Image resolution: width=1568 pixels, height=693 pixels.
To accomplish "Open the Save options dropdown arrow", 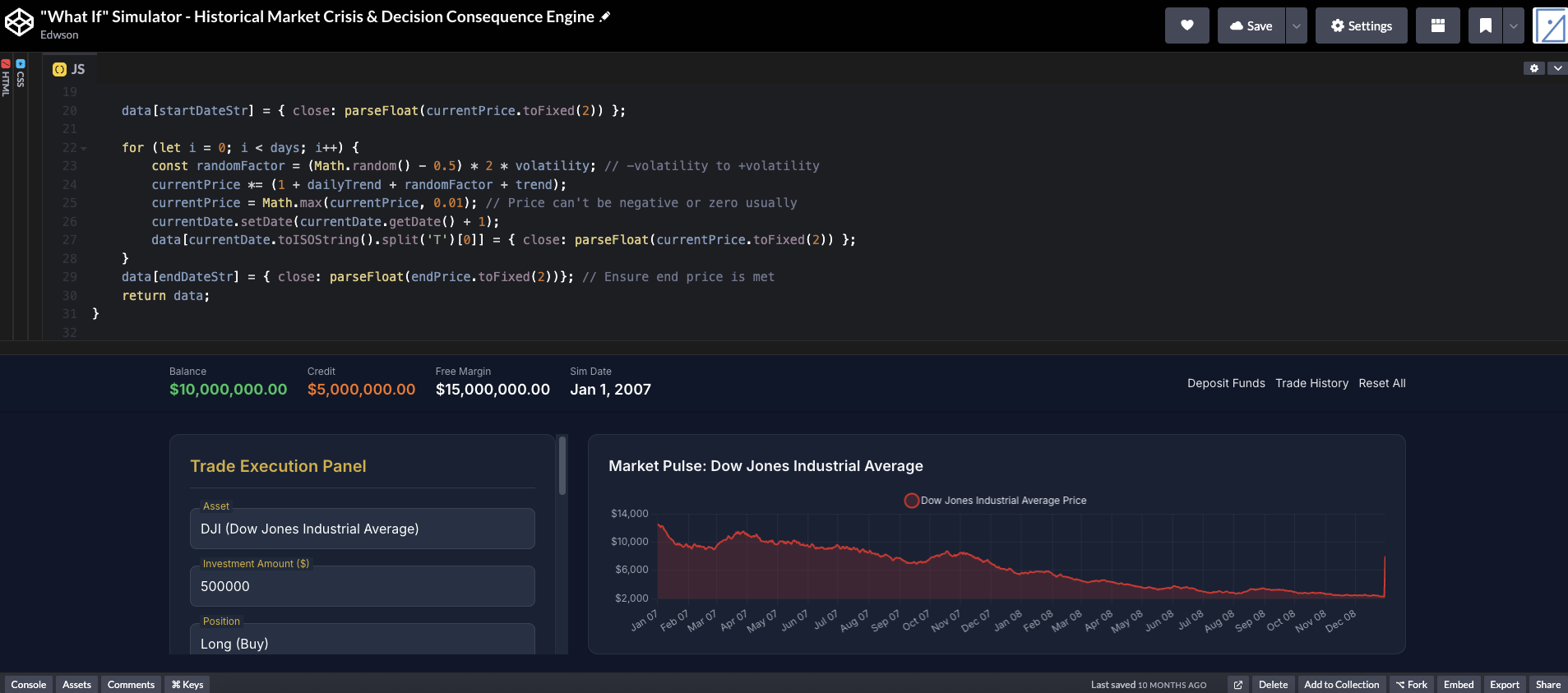I will coord(1296,25).
